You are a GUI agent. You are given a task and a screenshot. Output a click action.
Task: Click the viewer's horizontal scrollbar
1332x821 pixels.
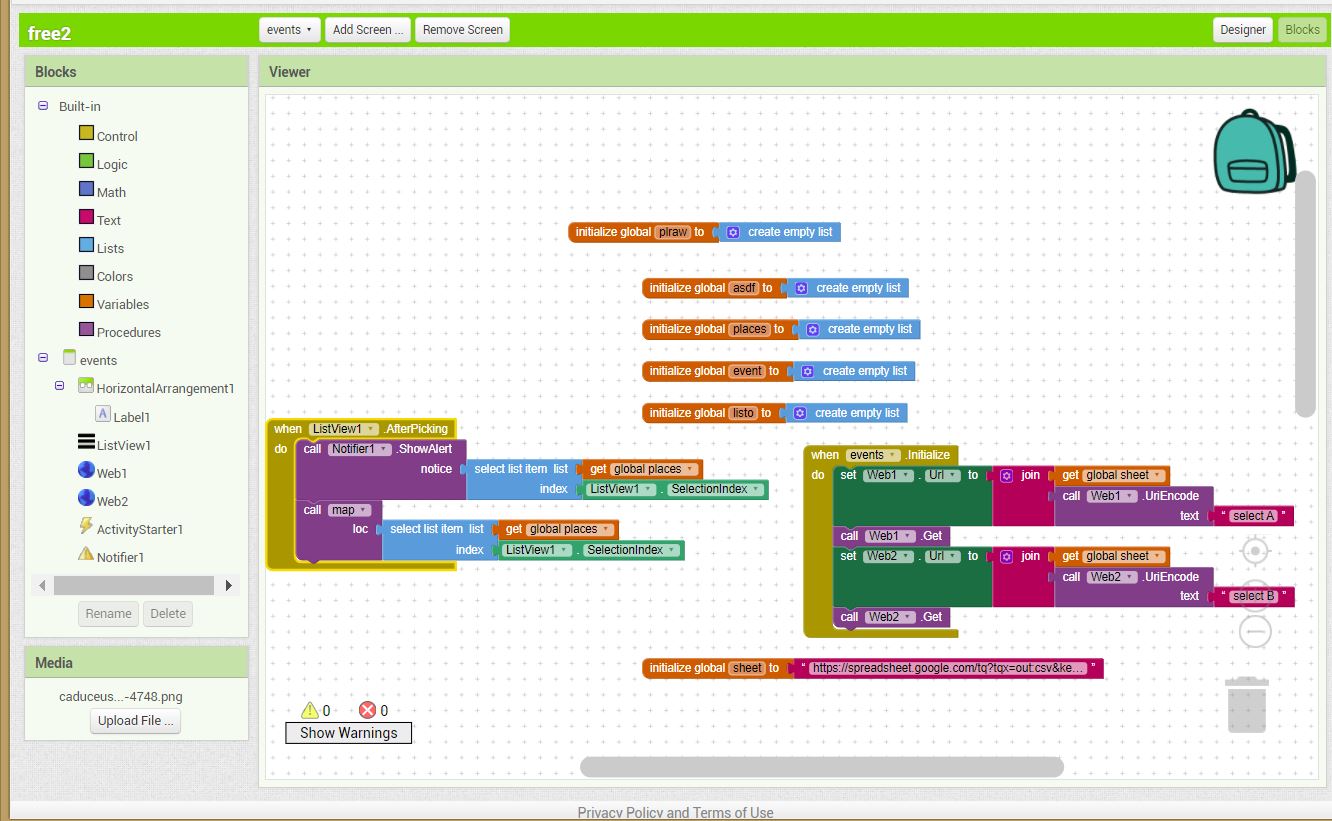click(821, 767)
